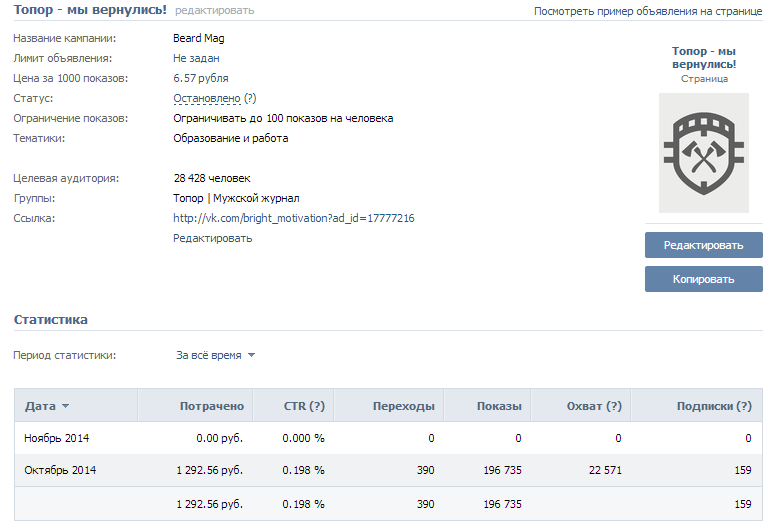Open the пример объявления на странице link
The width and height of the screenshot is (775, 531).
[680, 11]
